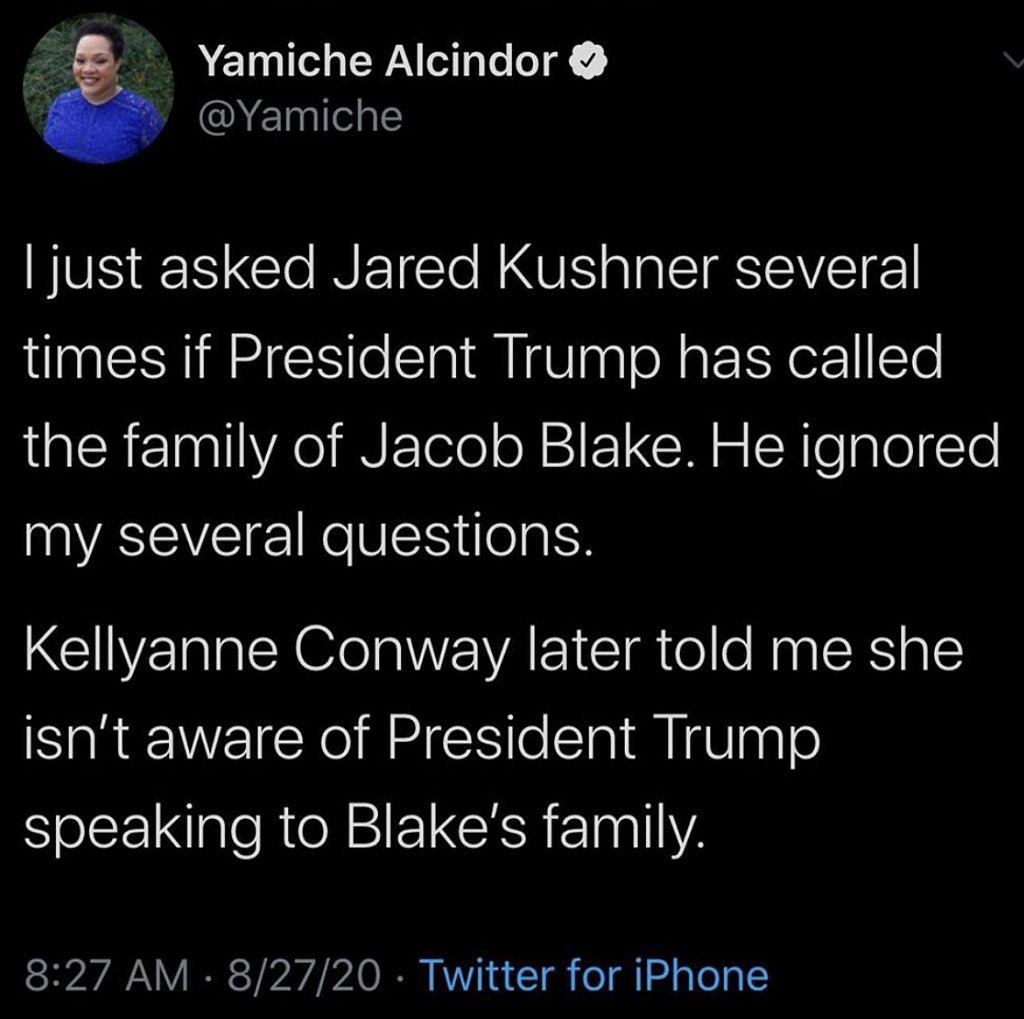Click the @Yamiche handle
This screenshot has height=1019, width=1024.
click(300, 117)
